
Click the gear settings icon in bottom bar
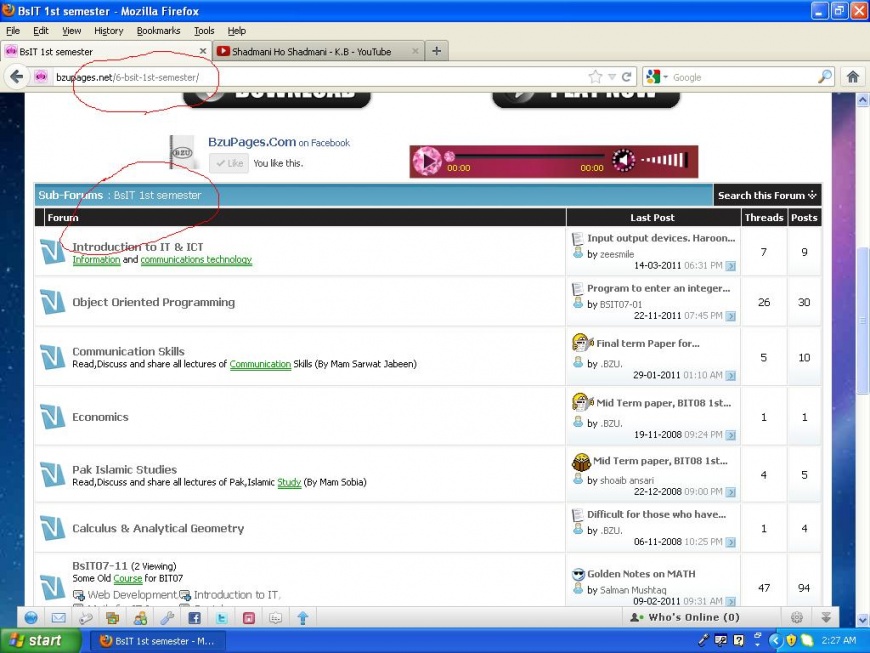point(797,618)
